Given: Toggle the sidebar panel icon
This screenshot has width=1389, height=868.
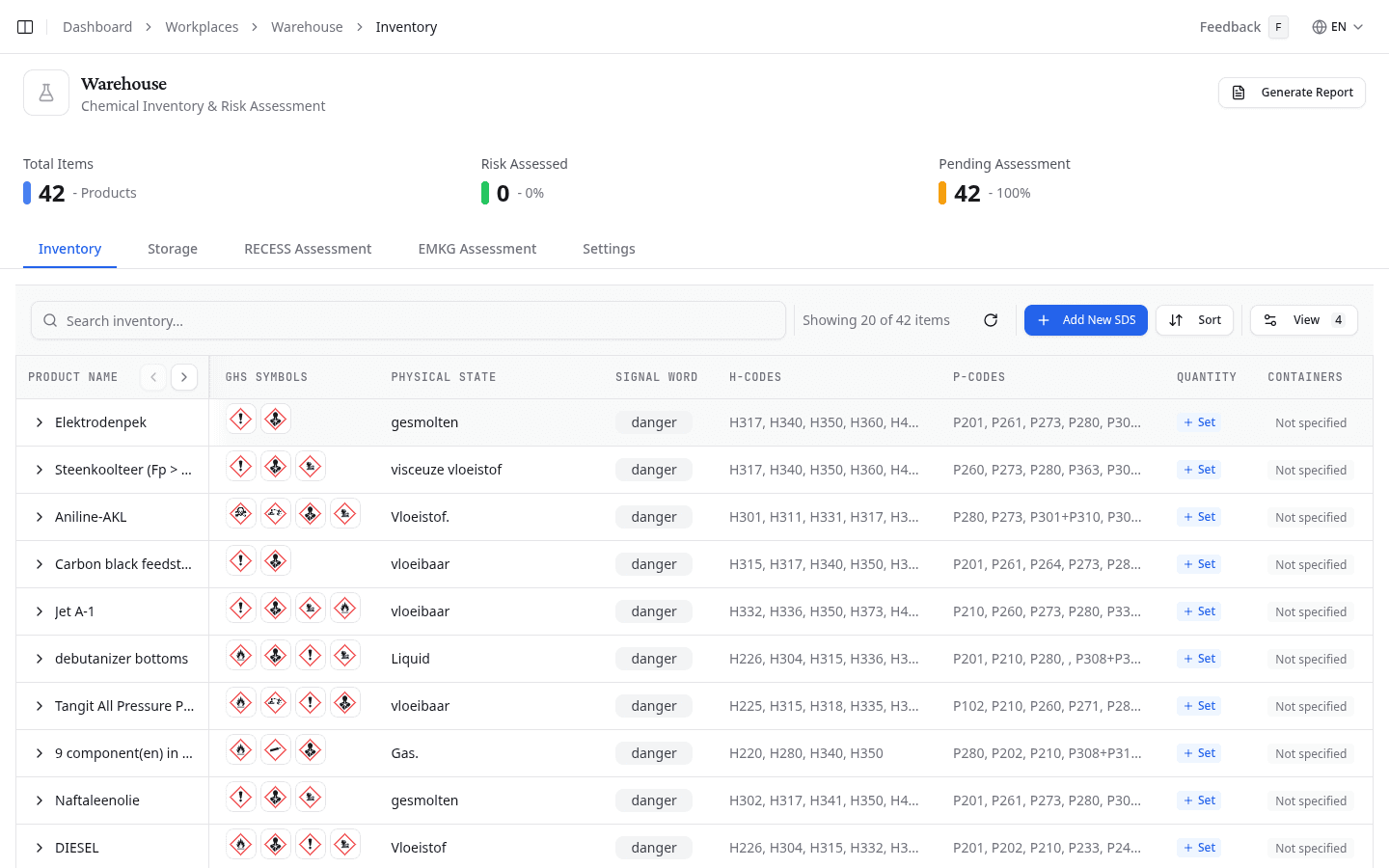Looking at the screenshot, I should tap(25, 27).
